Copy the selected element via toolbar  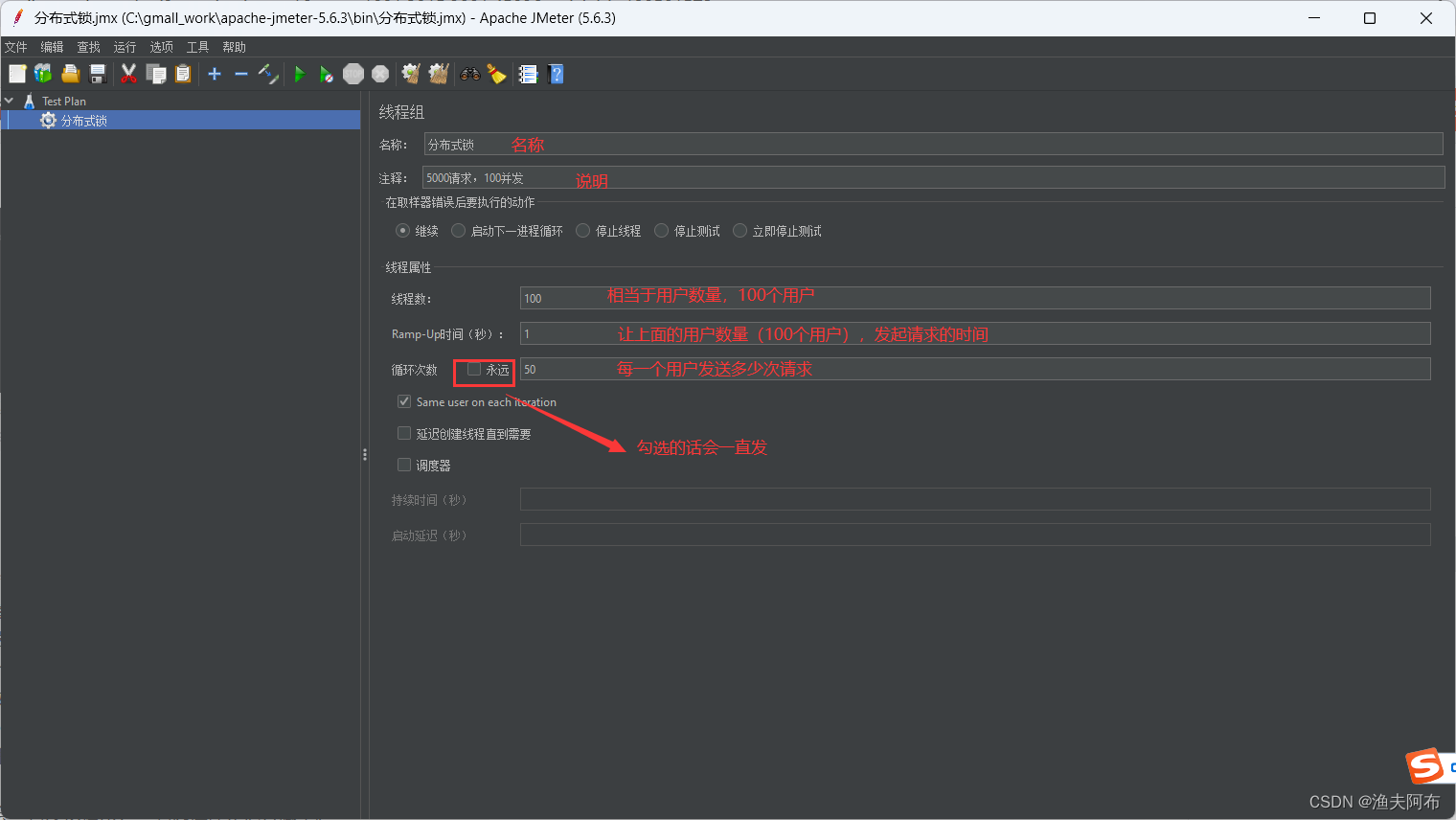click(x=156, y=74)
